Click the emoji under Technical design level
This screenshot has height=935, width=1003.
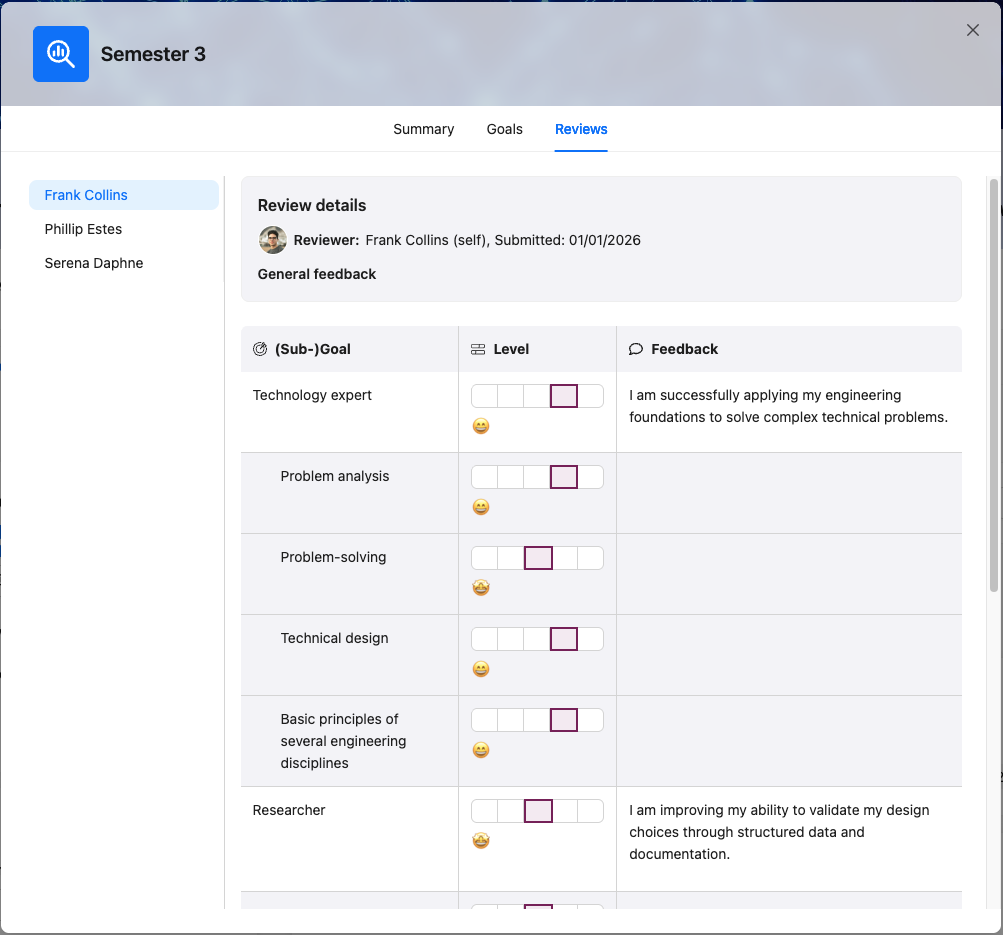pos(481,669)
